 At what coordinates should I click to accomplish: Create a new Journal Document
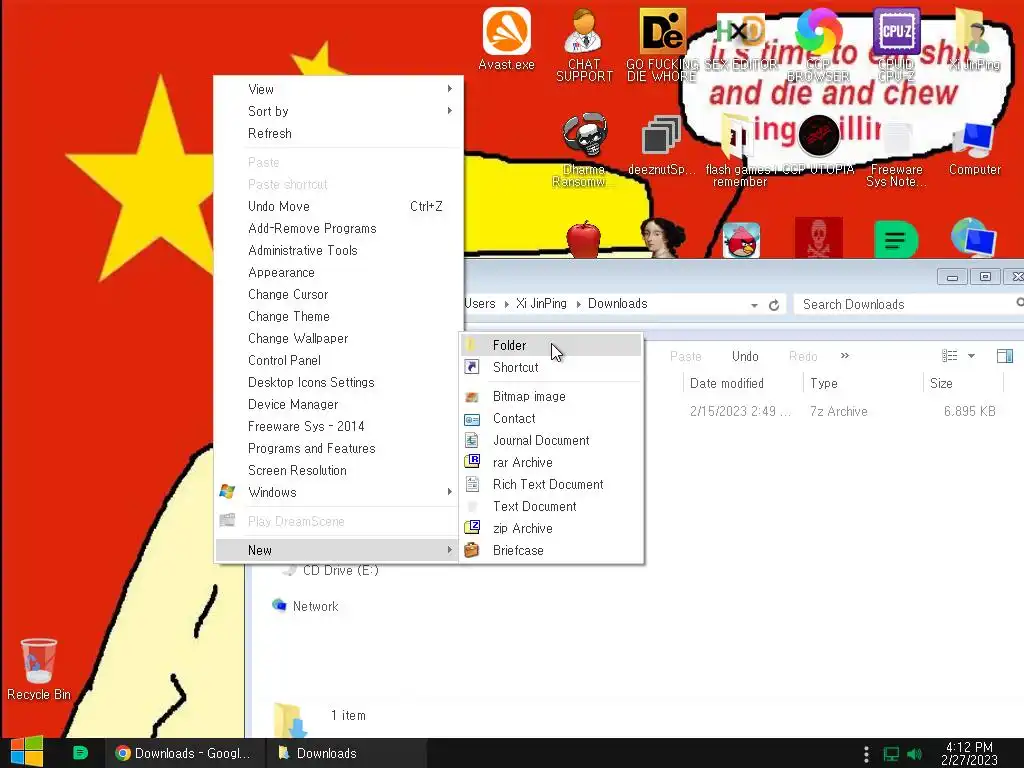click(551, 440)
